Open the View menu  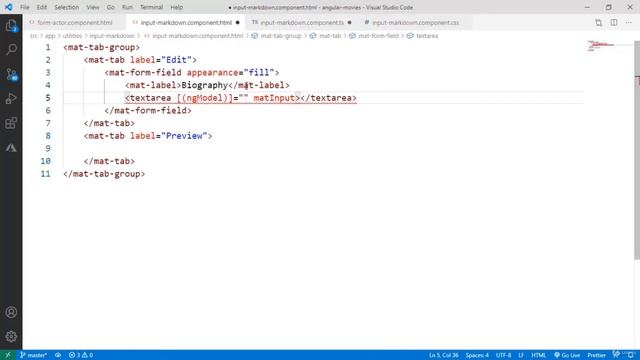93,7
